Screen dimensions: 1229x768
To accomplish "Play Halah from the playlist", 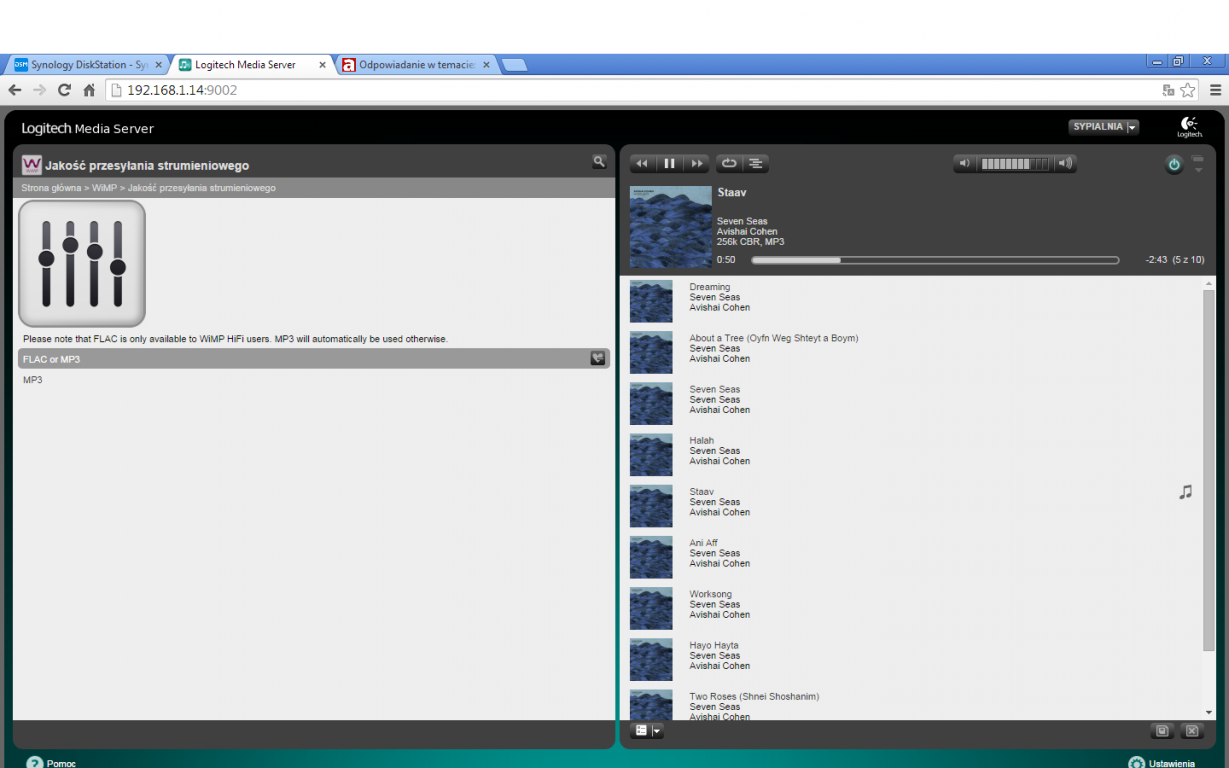I will click(702, 440).
